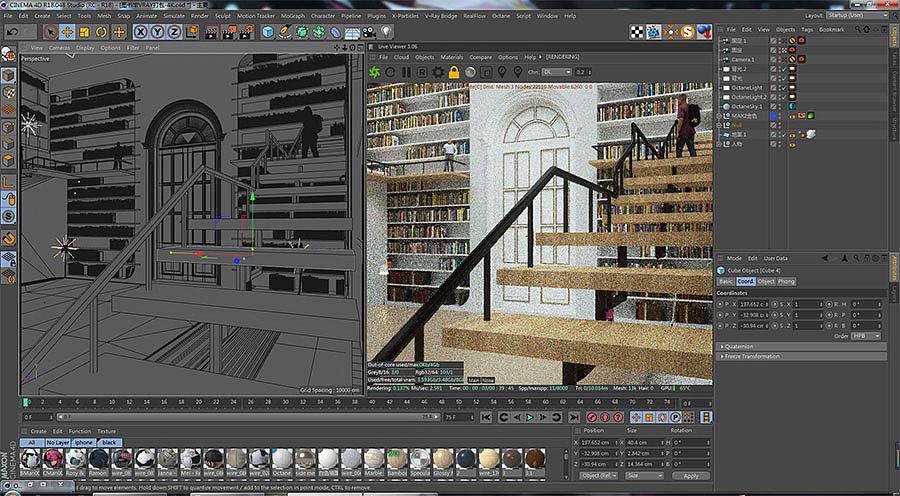This screenshot has width=900, height=496.
Task: Click the search icon in the Object Manager
Action: pyautogui.click(x=858, y=29)
